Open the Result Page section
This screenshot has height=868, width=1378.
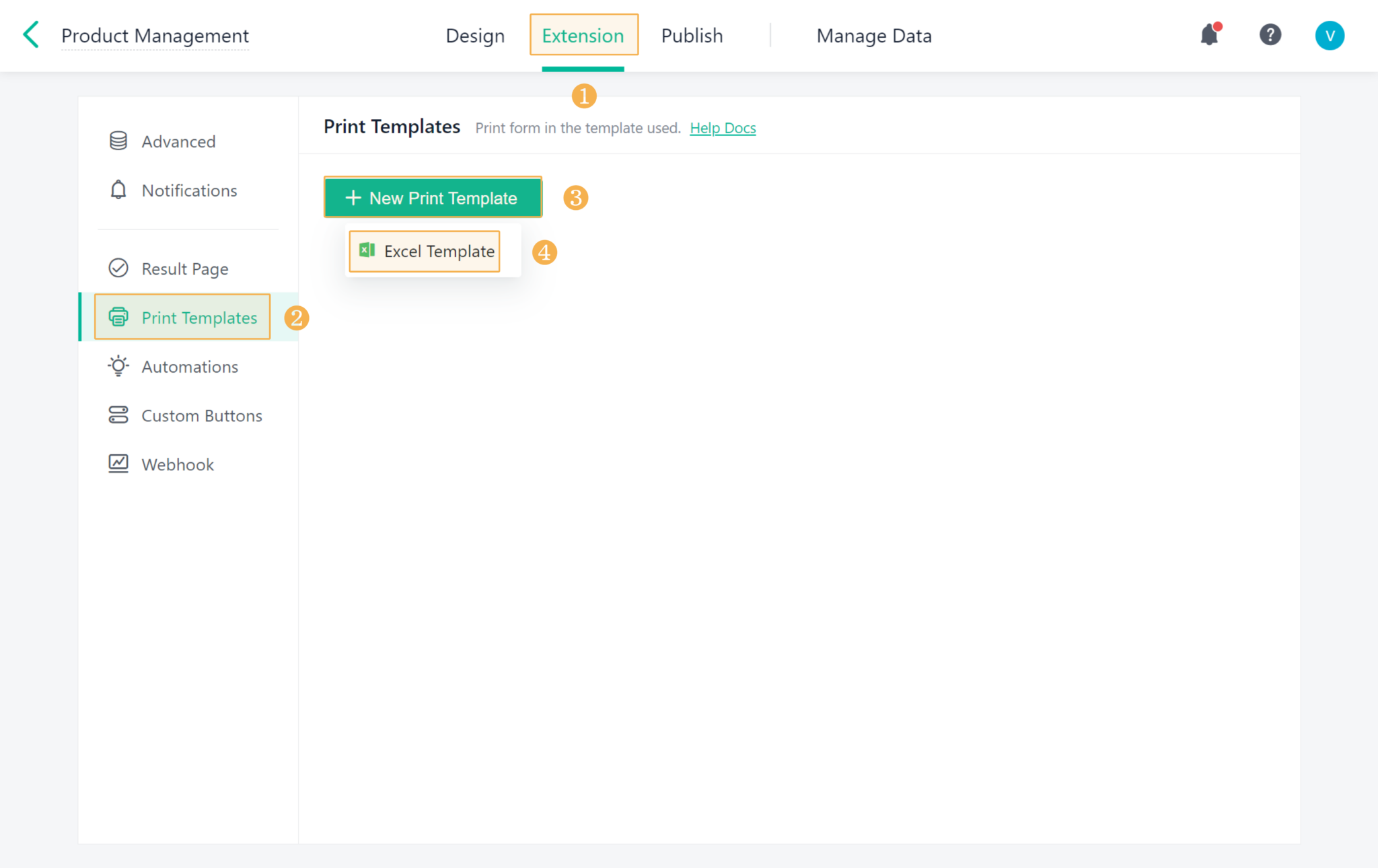coord(184,268)
